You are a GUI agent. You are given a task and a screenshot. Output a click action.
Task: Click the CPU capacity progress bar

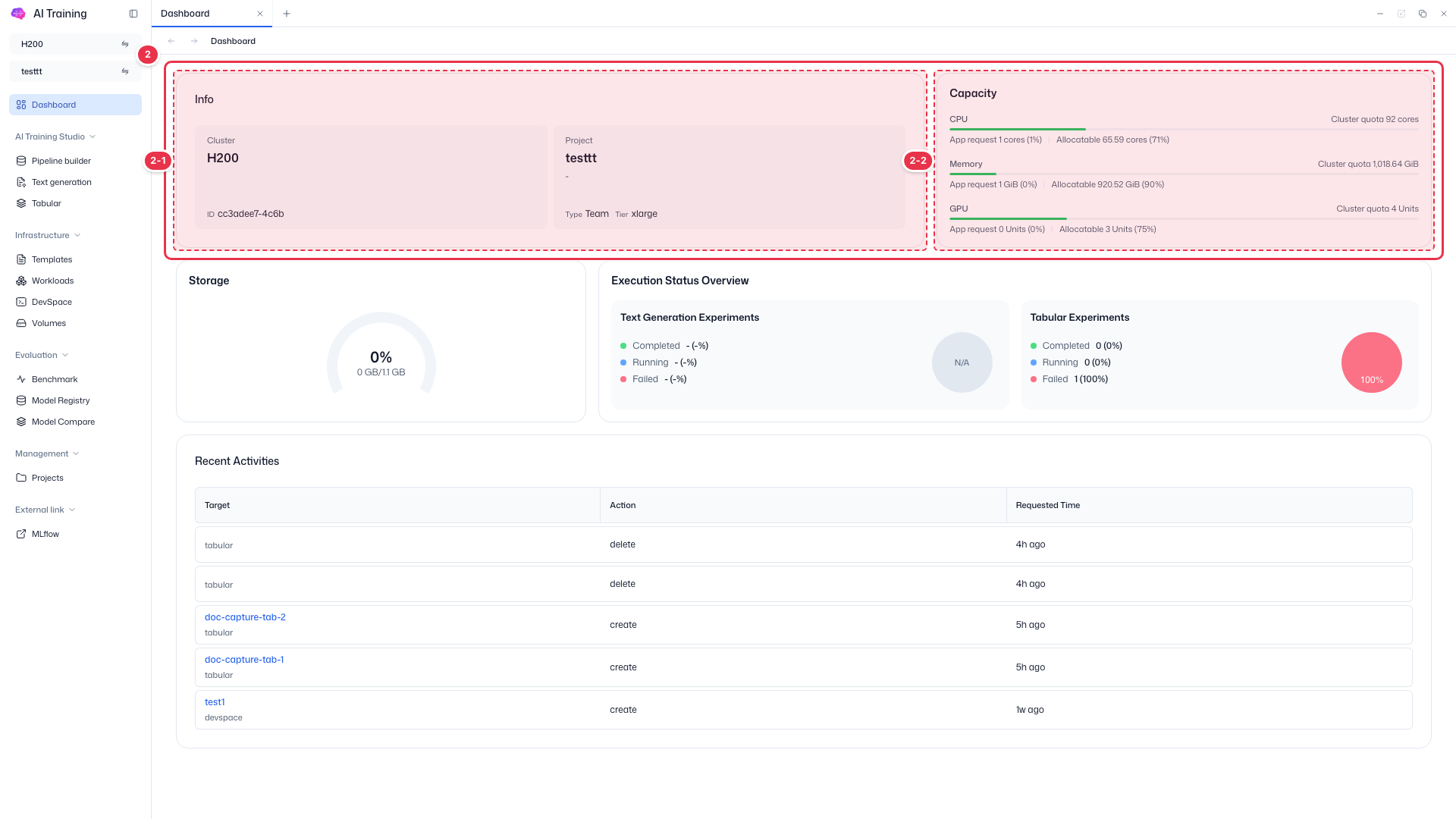coord(1184,130)
